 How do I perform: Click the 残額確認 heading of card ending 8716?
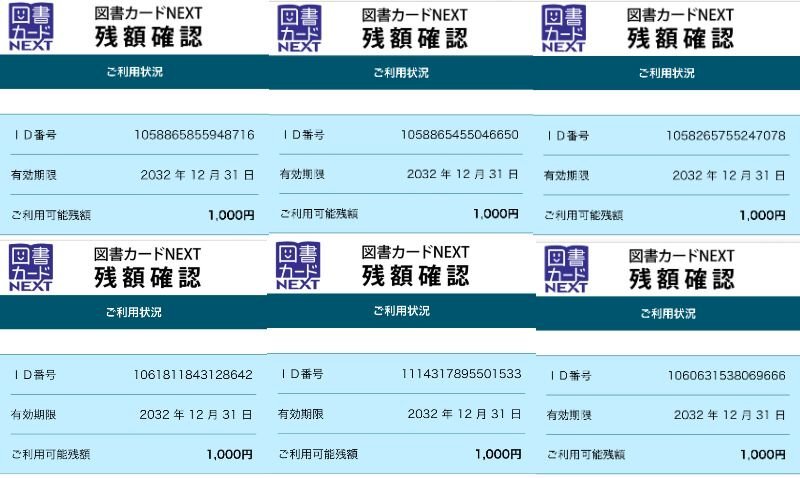pos(149,37)
